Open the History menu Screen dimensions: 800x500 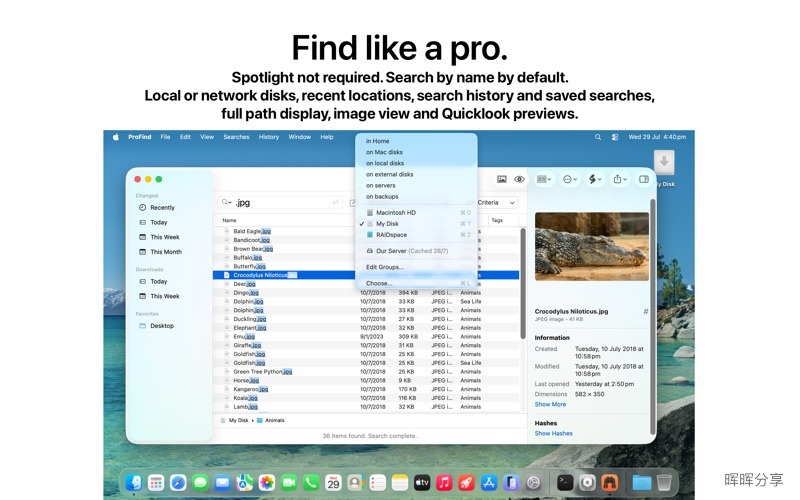click(269, 137)
